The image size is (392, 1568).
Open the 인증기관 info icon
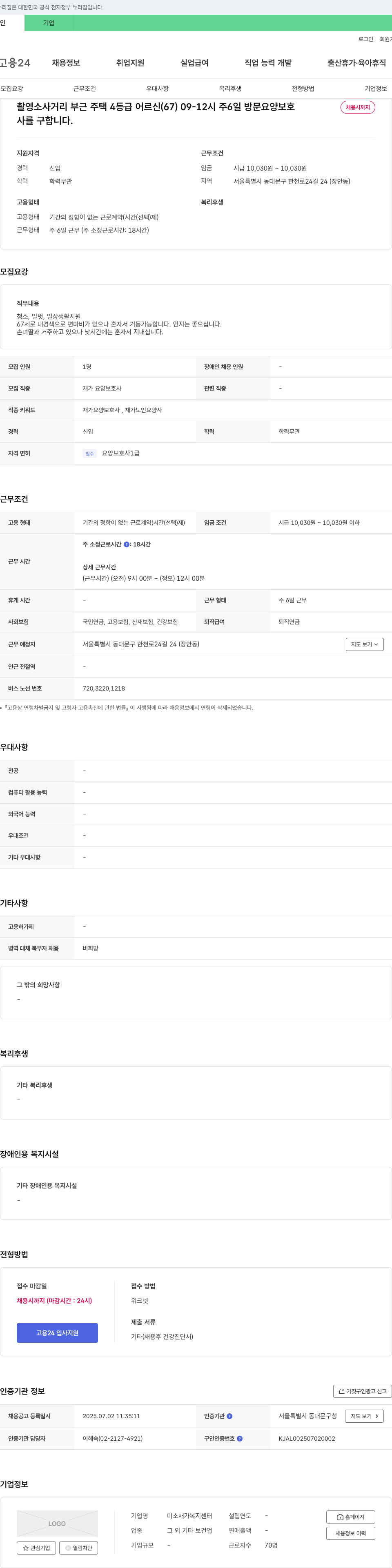[x=229, y=1416]
